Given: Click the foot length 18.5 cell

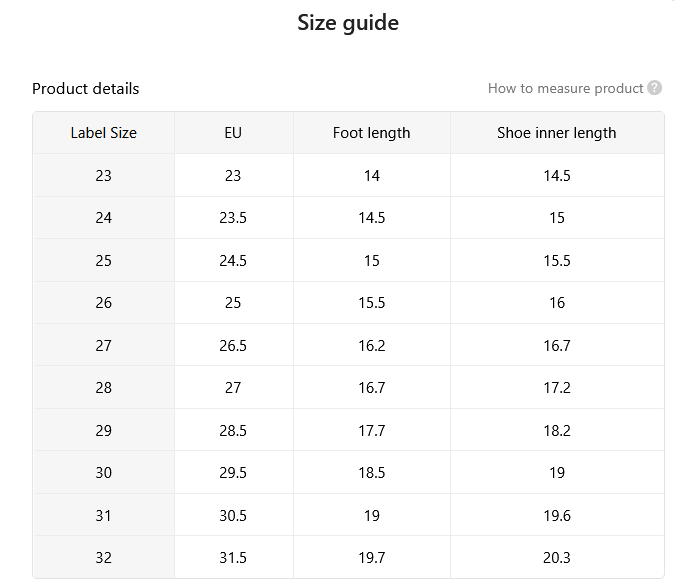Looking at the screenshot, I should click(371, 473).
